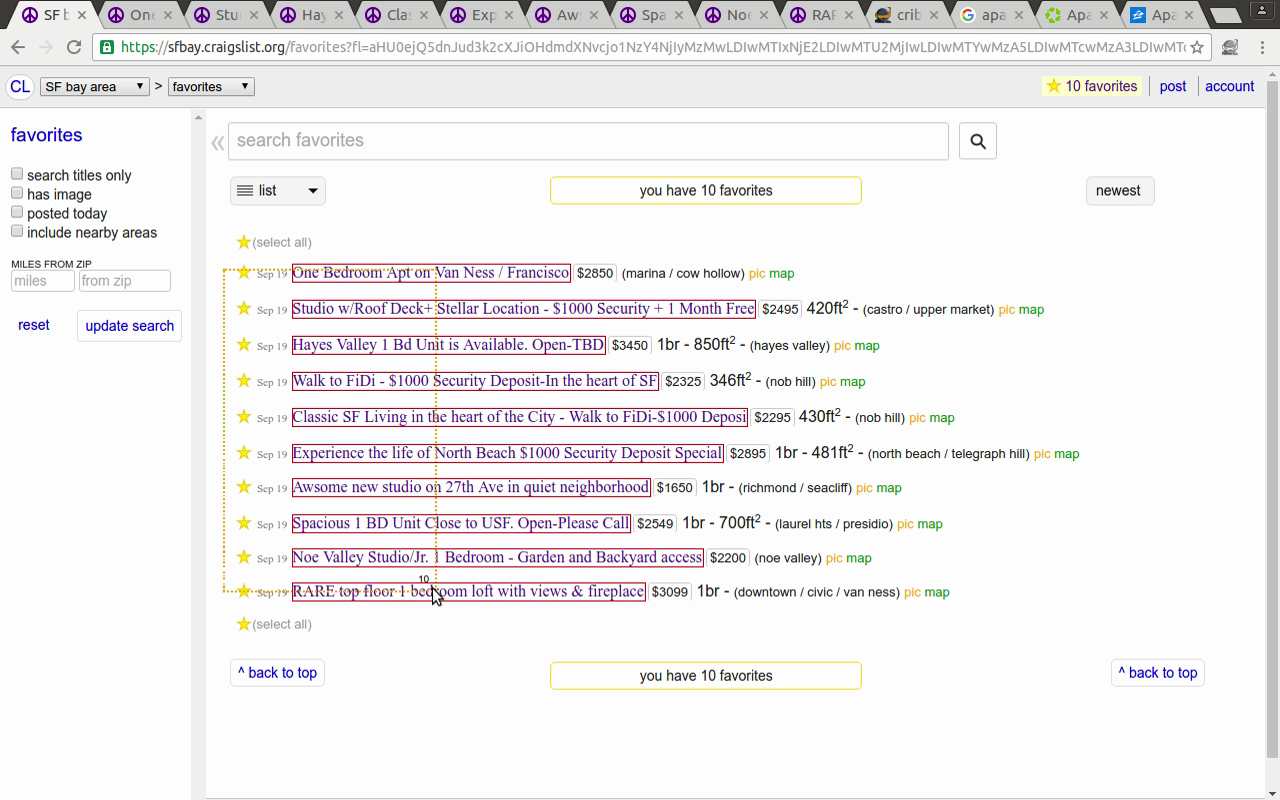Collapse sidebar with double-chevron icon
Image resolution: width=1280 pixels, height=800 pixels.
click(217, 143)
